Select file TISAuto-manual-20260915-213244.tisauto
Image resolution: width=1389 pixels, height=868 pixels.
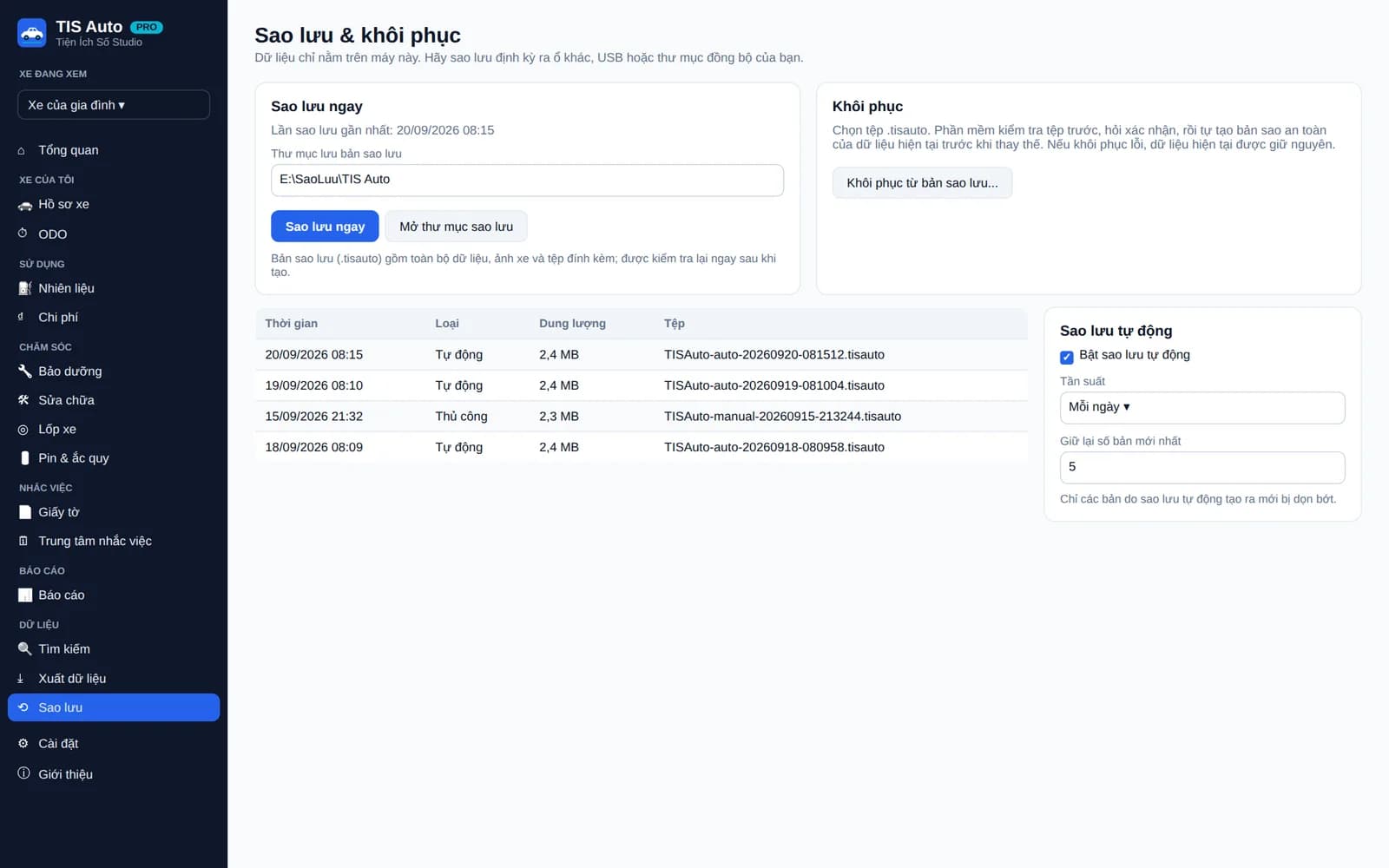[x=782, y=416]
